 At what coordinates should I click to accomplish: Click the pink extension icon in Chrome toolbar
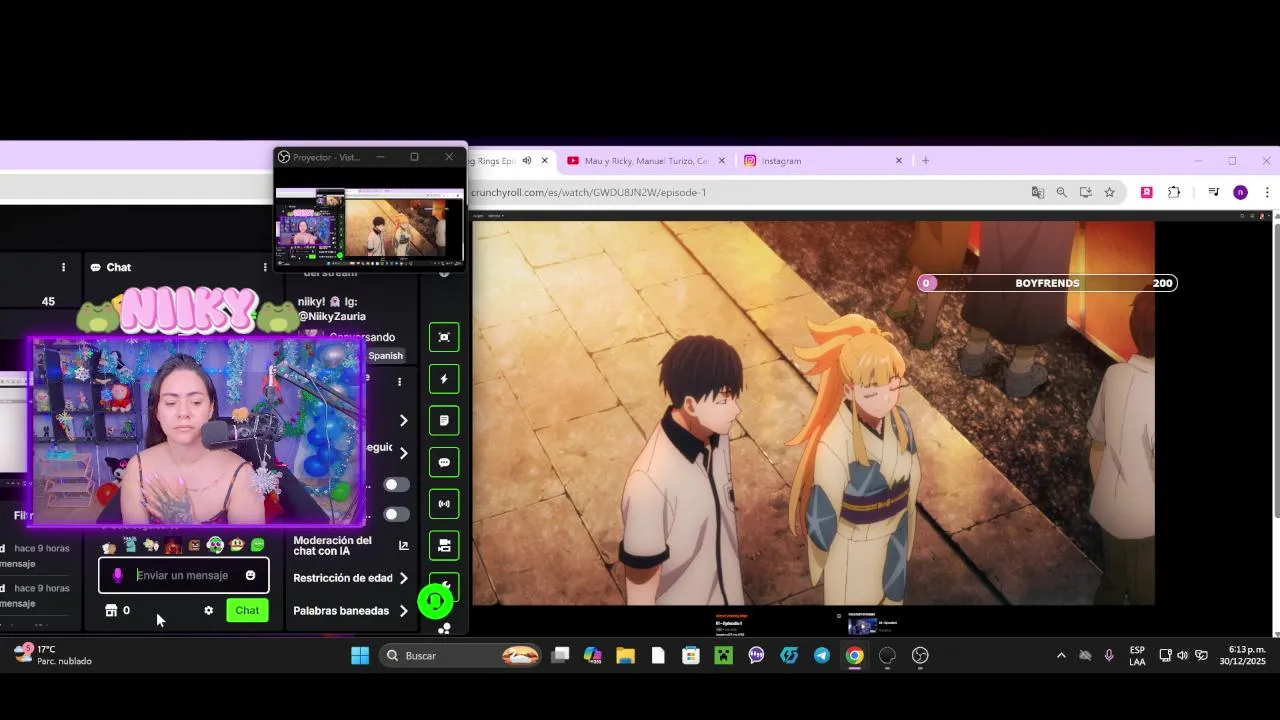click(x=1147, y=192)
